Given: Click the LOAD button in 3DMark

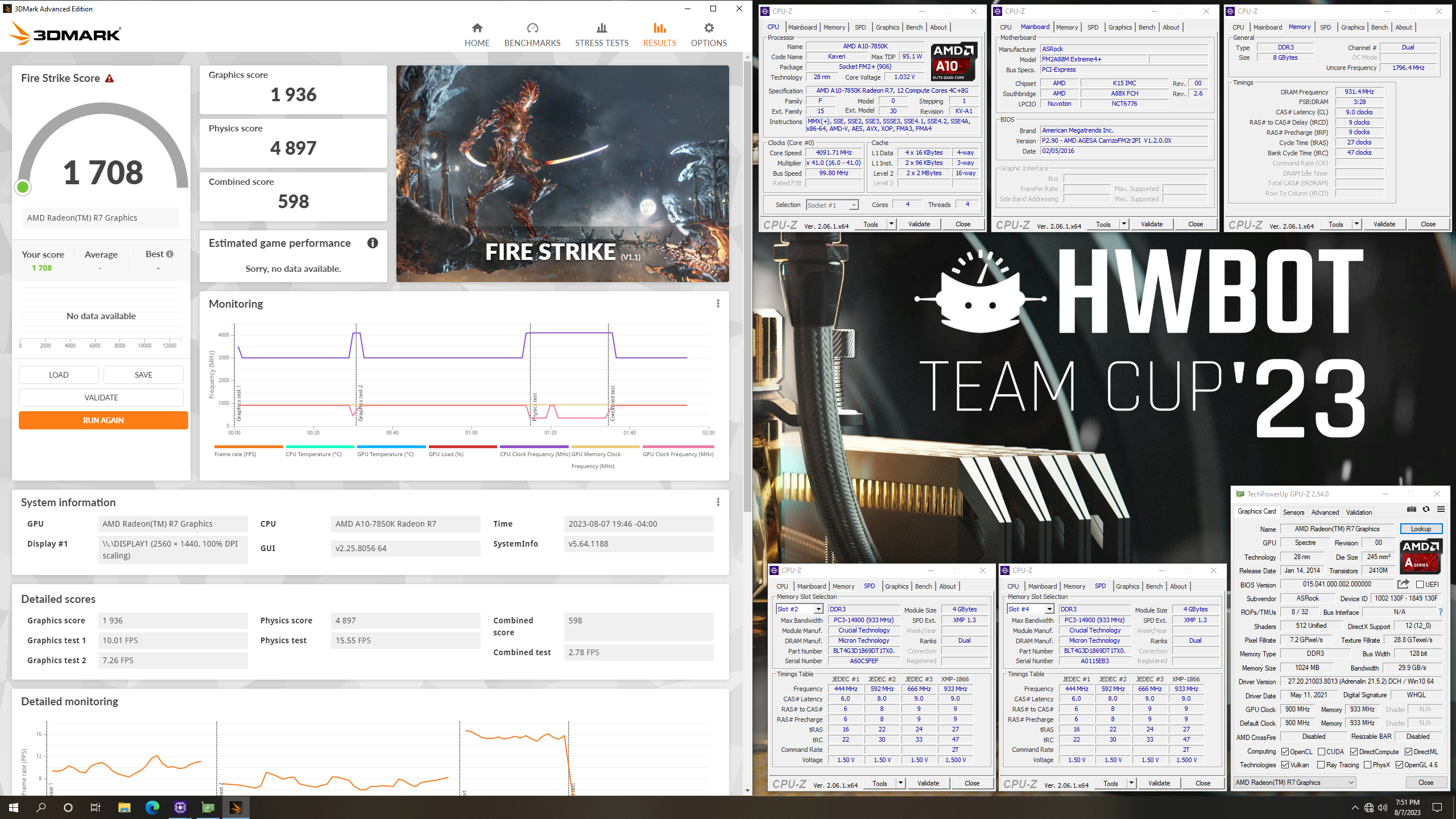Looking at the screenshot, I should tap(59, 375).
